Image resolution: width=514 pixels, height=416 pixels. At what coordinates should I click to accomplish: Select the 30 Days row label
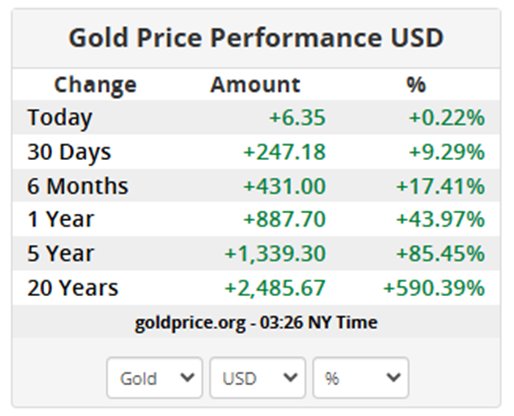69,152
